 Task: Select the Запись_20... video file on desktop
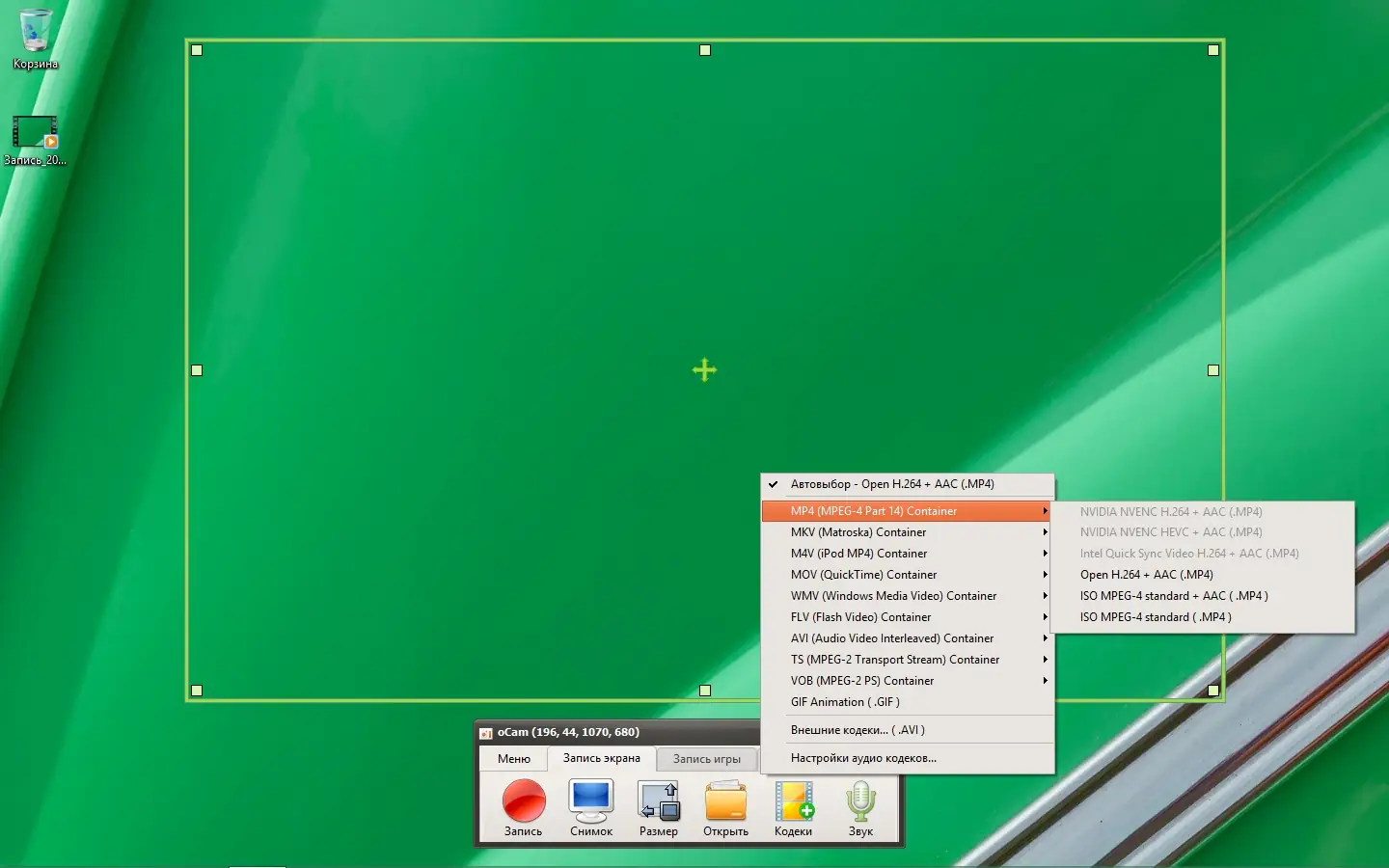pyautogui.click(x=36, y=141)
